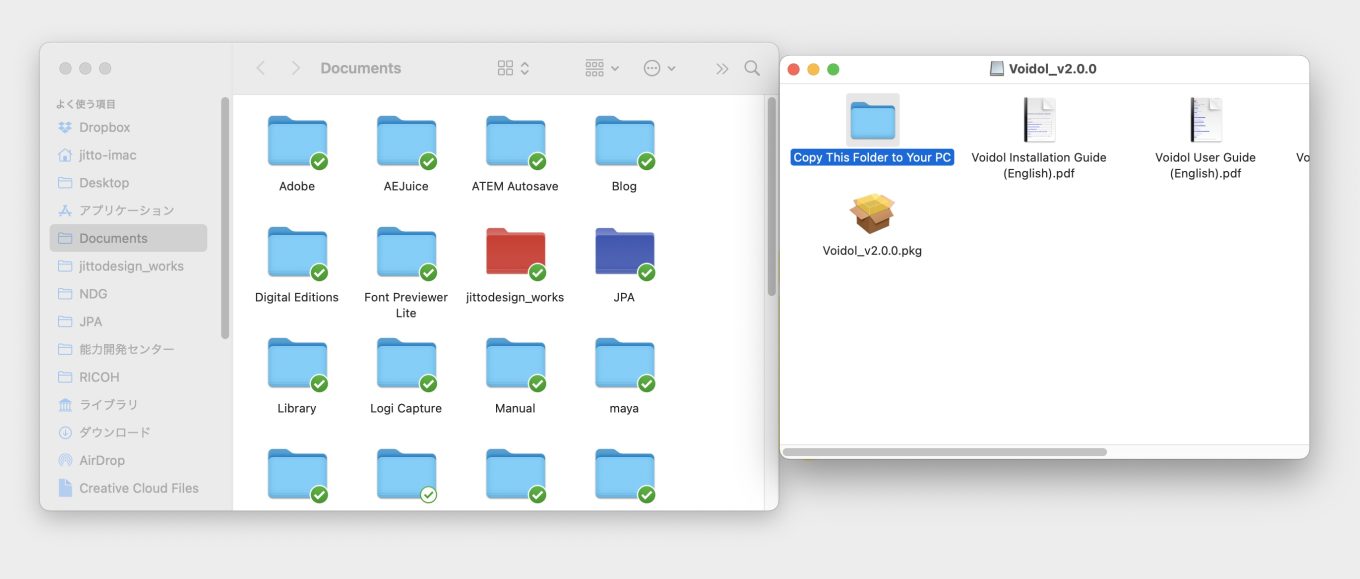Select Dropbox in the sidebar
The image size is (1360, 579).
(x=105, y=127)
